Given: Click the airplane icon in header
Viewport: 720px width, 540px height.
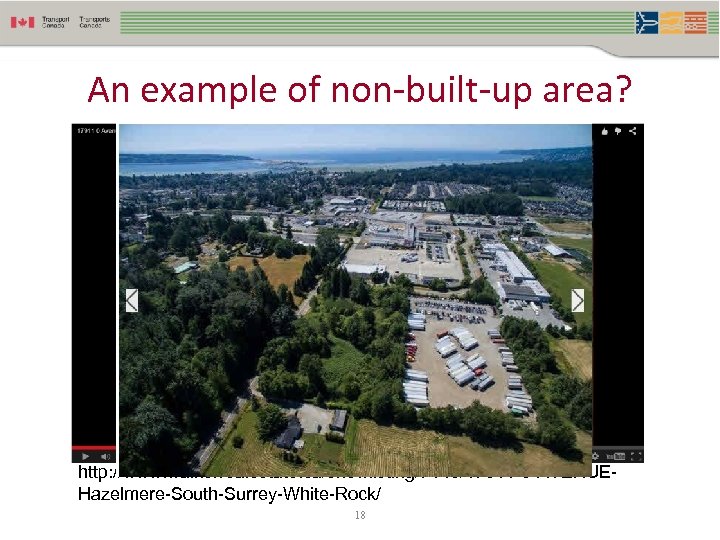Looking at the screenshot, I should [x=647, y=22].
